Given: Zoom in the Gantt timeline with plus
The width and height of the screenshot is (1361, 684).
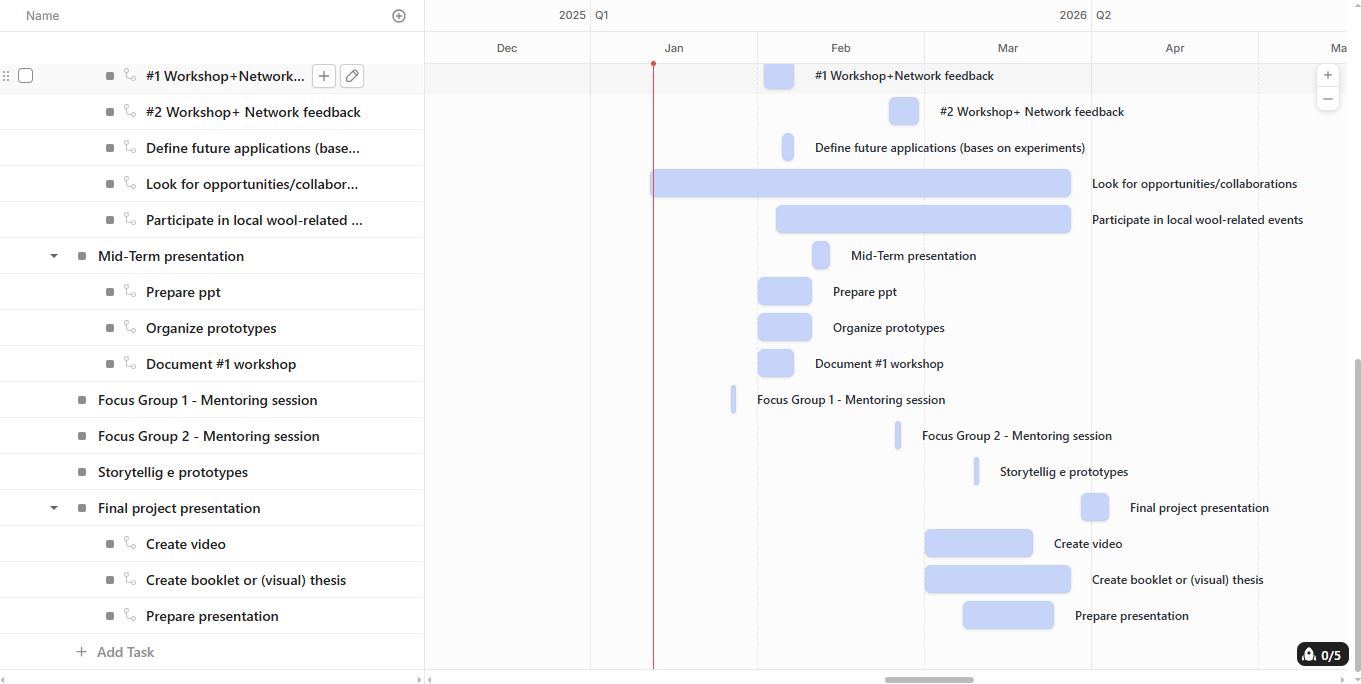Looking at the screenshot, I should click(x=1327, y=75).
